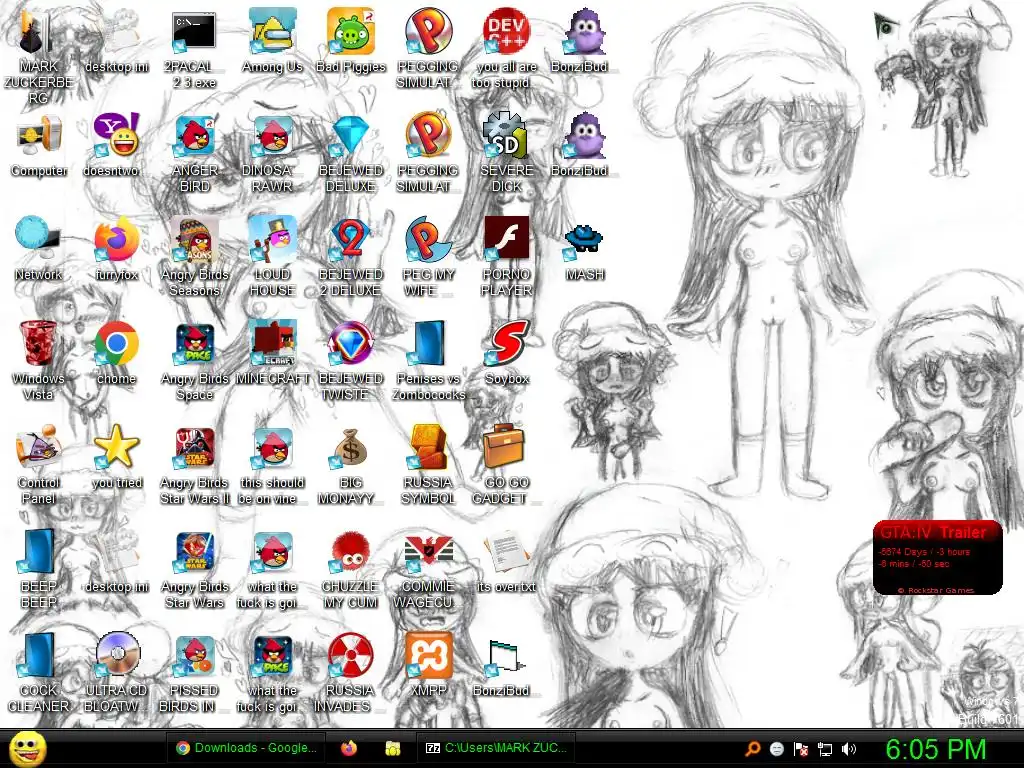1024x768 pixels.
Task: Open the 'Angry Birds Star Wars' shortcut without the II
Action: [x=195, y=552]
